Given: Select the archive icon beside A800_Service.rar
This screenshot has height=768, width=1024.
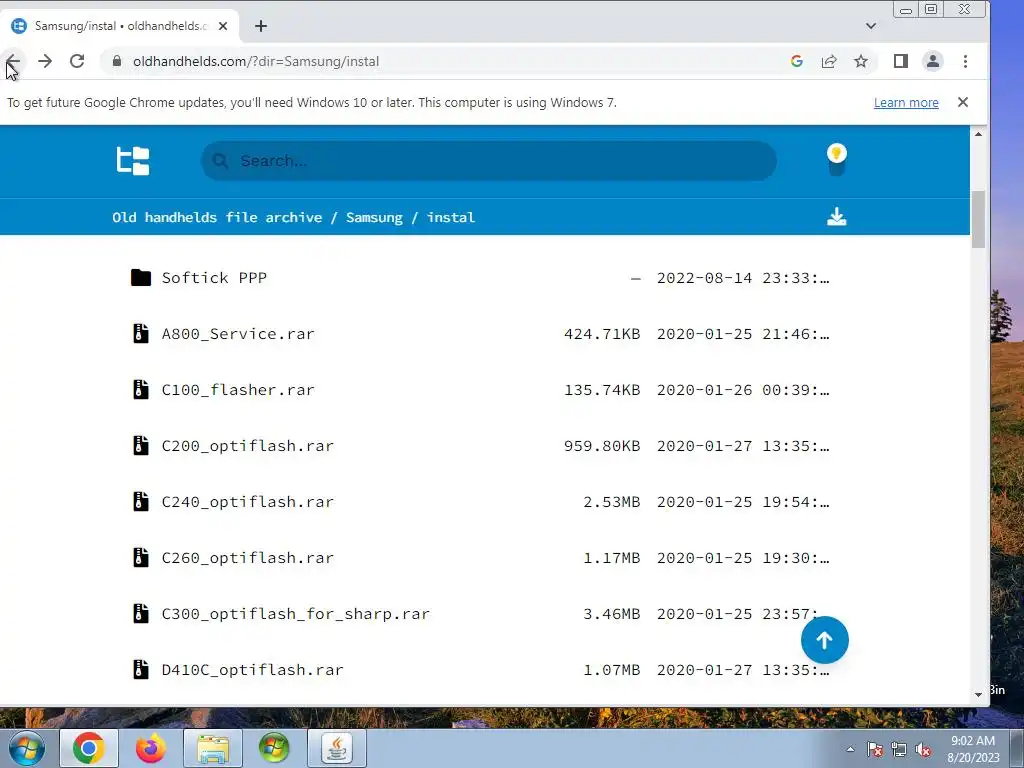Looking at the screenshot, I should (140, 334).
